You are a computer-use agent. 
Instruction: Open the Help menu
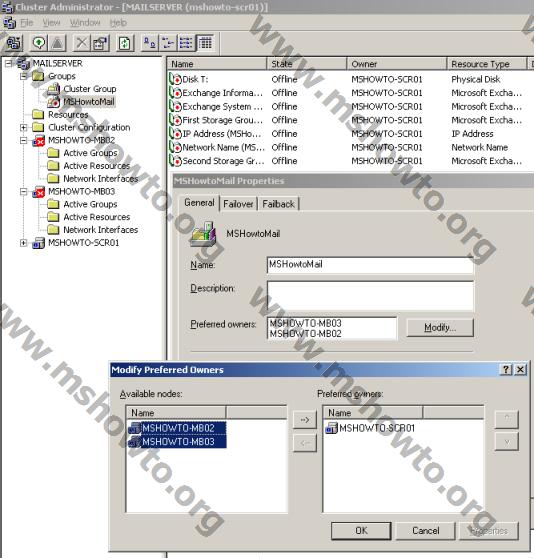point(118,23)
